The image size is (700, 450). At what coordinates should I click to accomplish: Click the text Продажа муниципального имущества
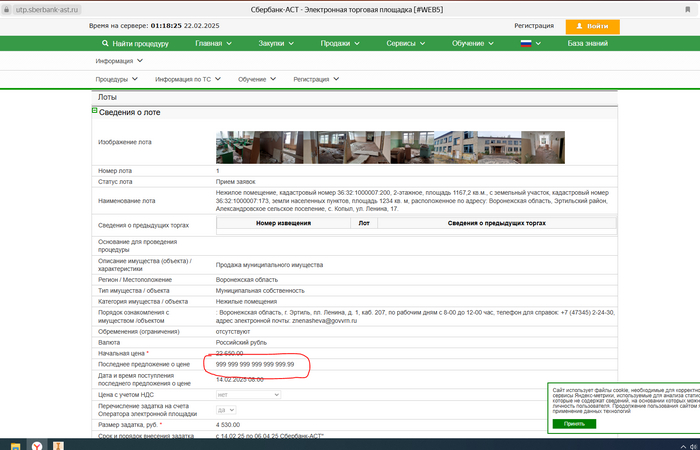pyautogui.click(x=269, y=265)
